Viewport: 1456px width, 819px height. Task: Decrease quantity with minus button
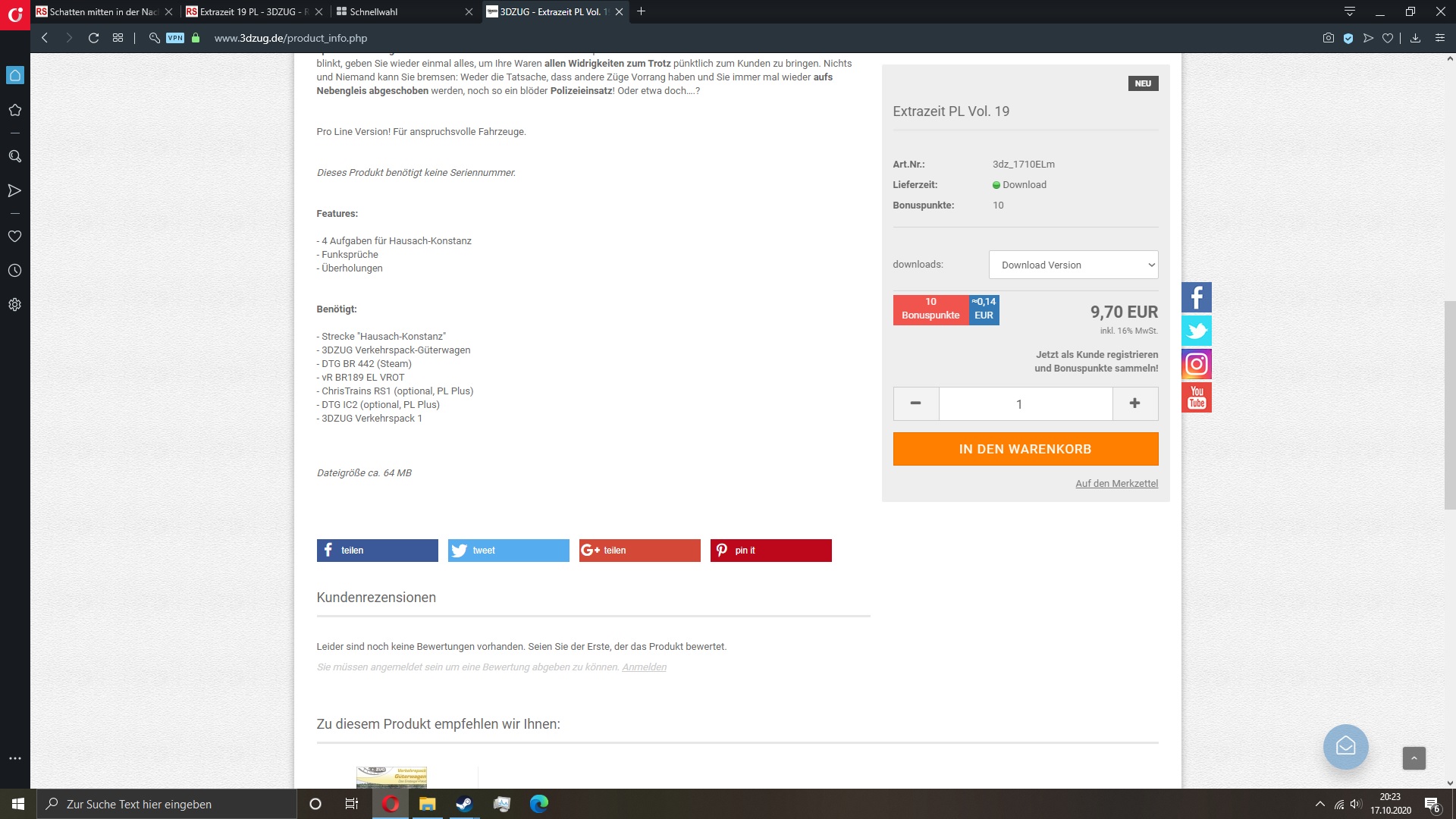pos(916,403)
